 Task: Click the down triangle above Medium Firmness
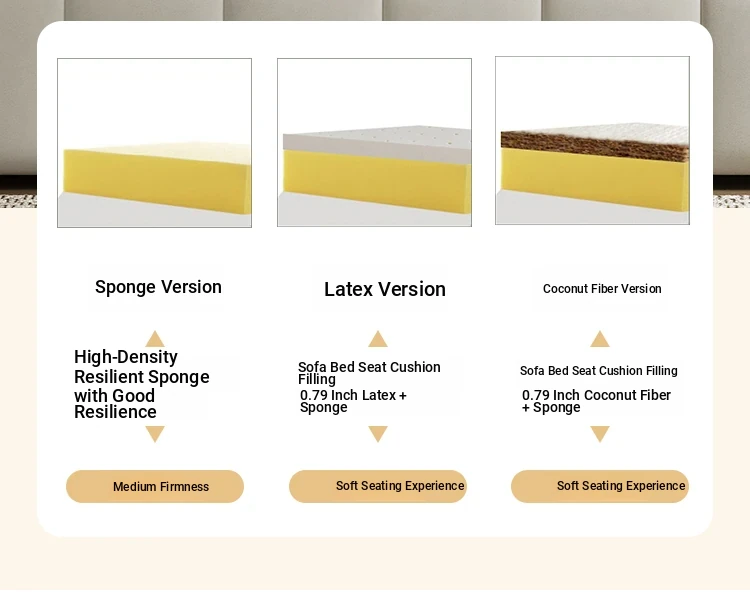[154, 434]
